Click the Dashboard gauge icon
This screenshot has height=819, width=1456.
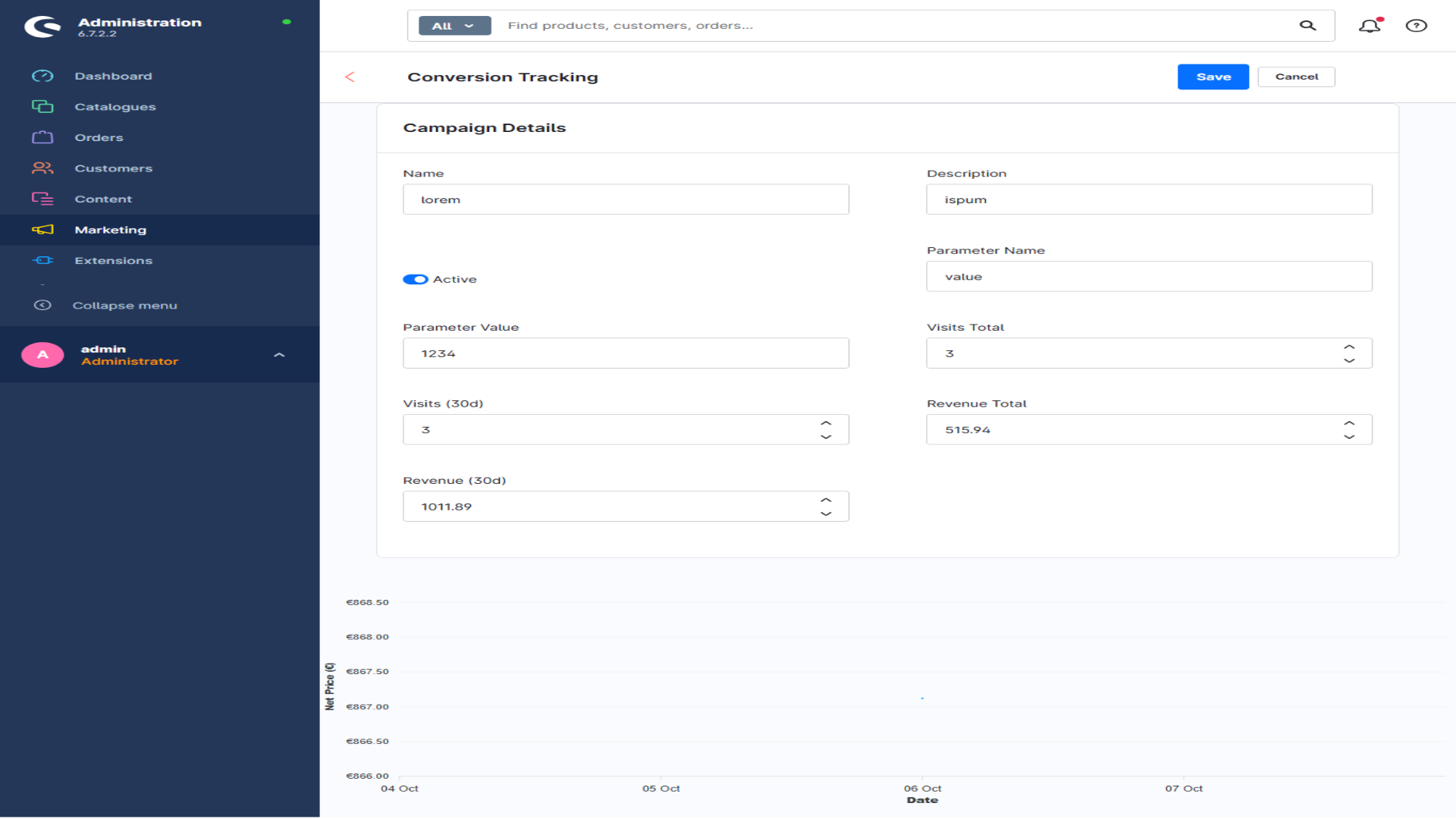click(x=42, y=76)
